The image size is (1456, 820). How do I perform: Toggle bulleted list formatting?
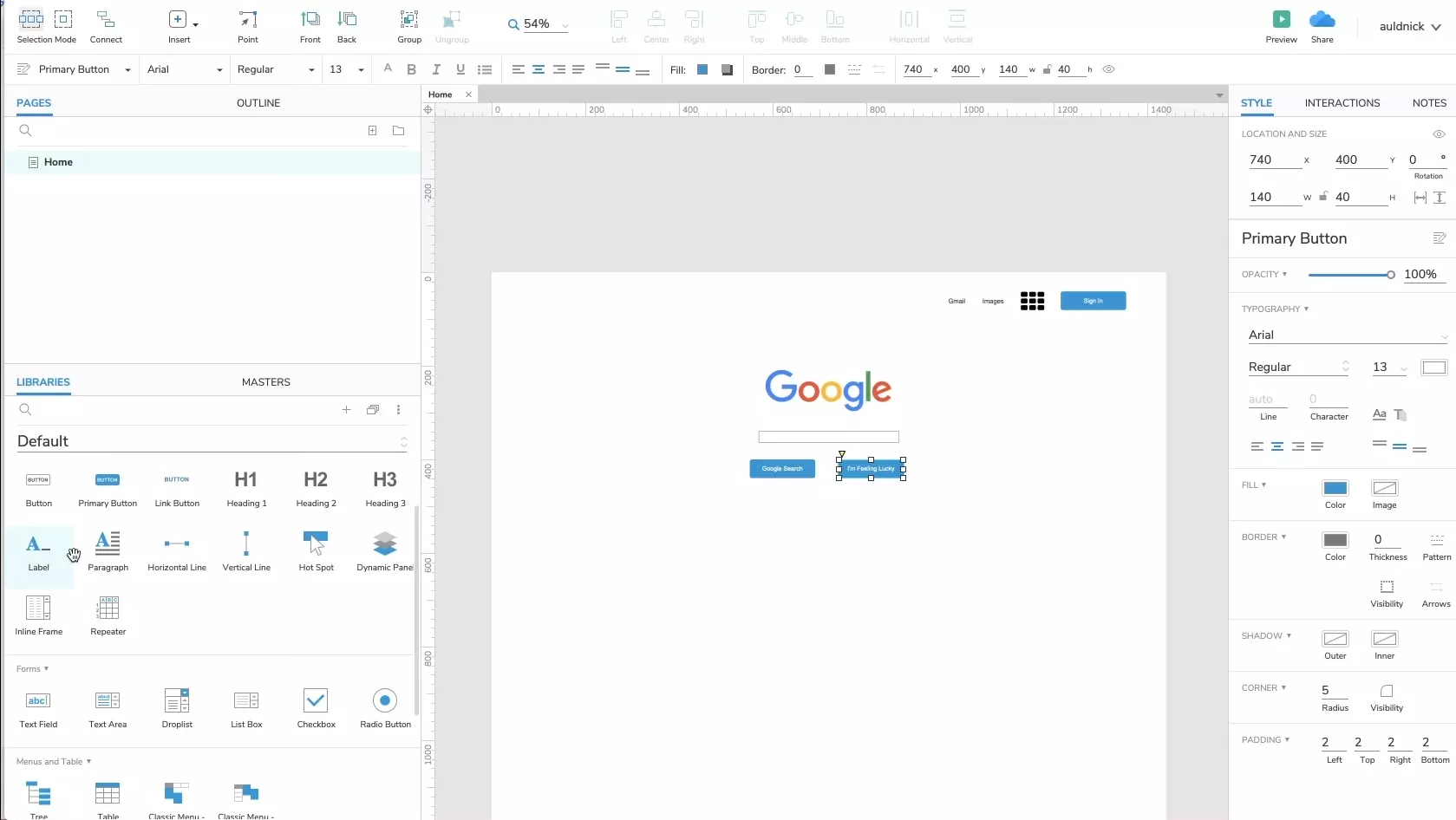[485, 69]
